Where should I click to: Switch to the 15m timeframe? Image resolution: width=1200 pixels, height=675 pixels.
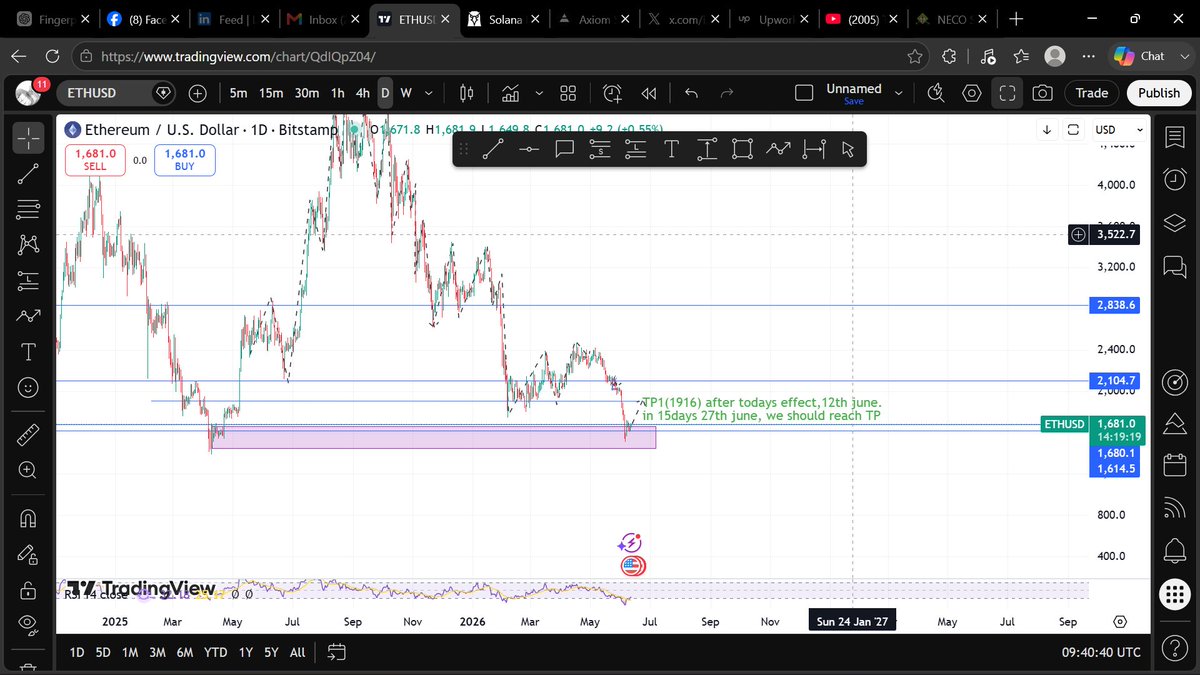(270, 93)
